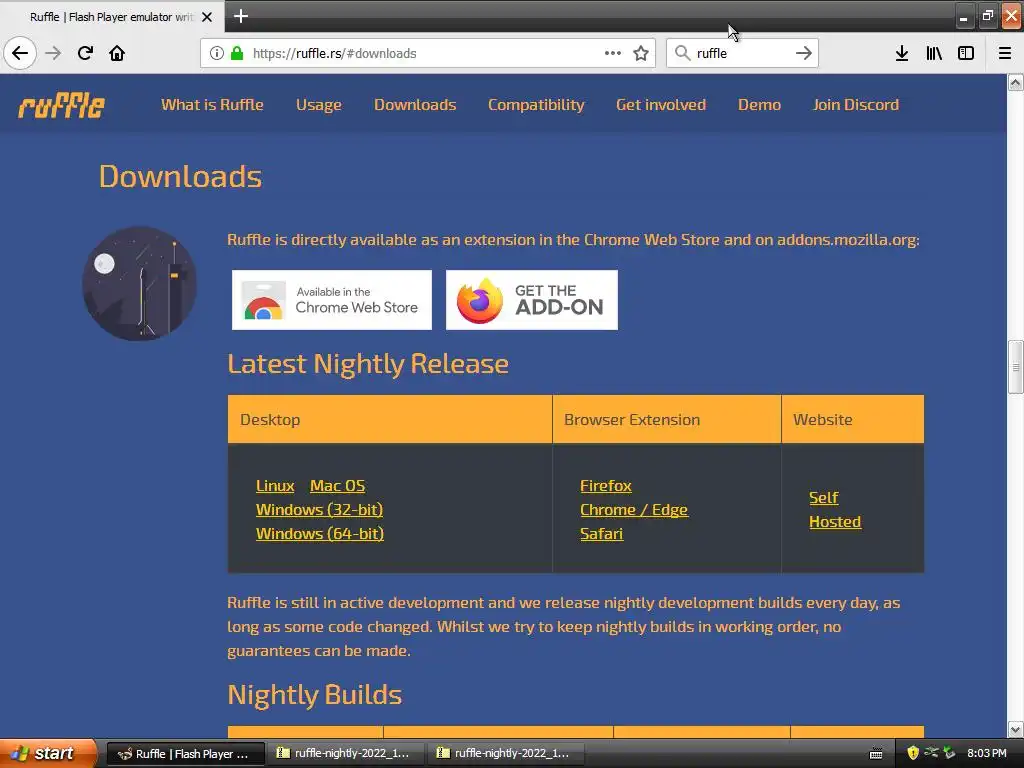
Task: Click the Latest Nightly Release heading
Action: (368, 364)
